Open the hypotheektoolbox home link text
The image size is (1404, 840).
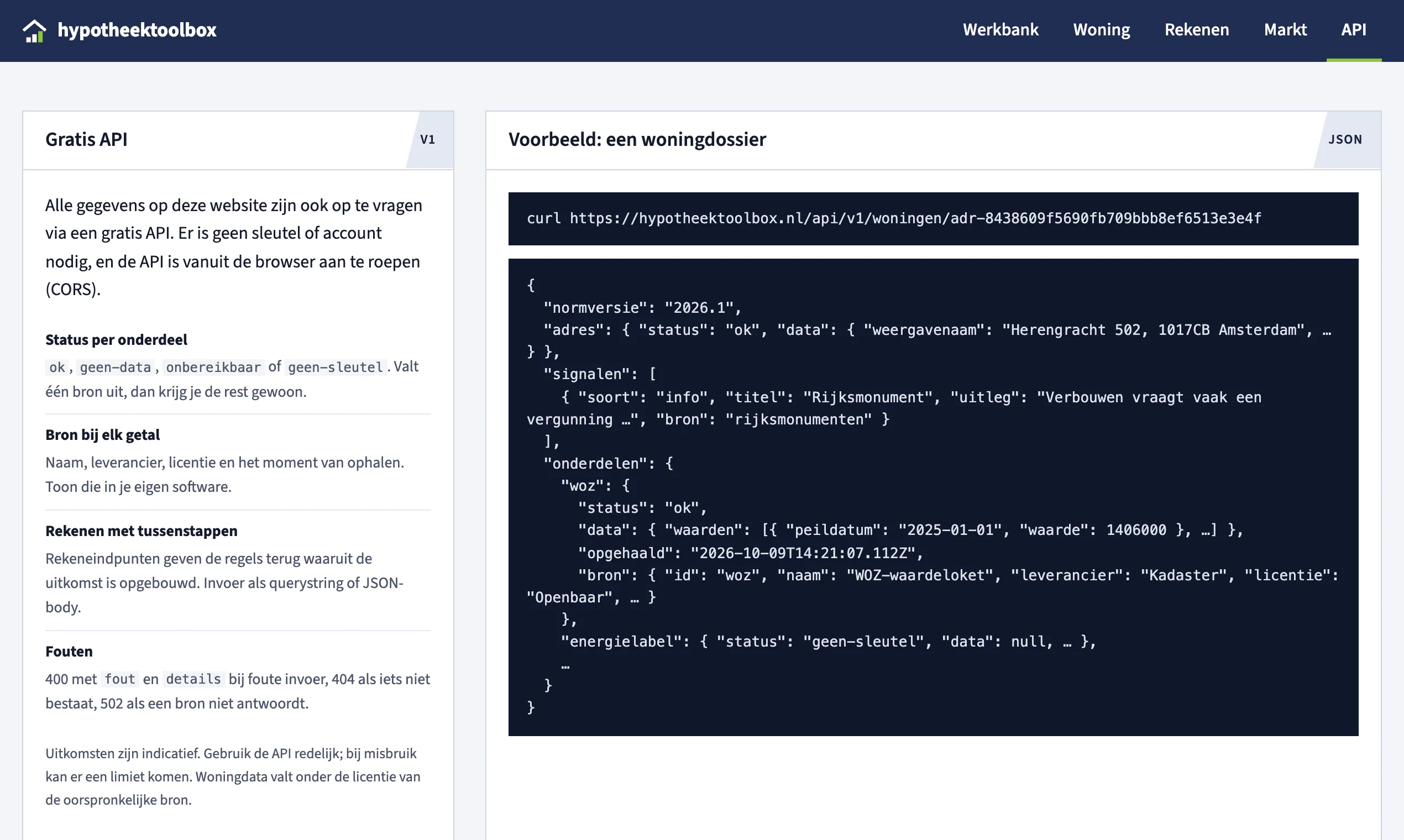(x=137, y=30)
